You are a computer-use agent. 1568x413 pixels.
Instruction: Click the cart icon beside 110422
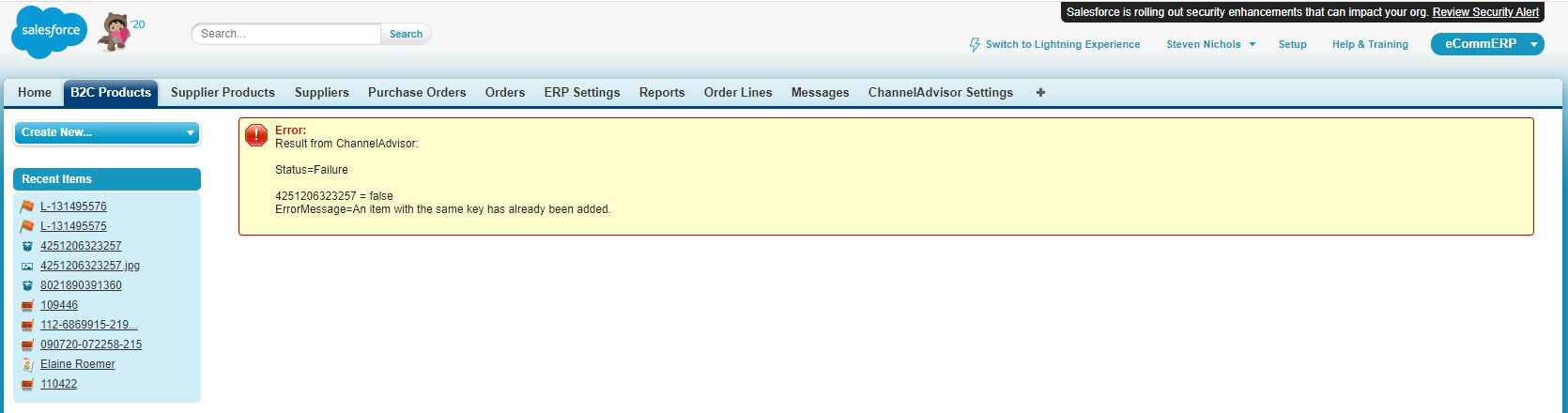click(x=27, y=384)
